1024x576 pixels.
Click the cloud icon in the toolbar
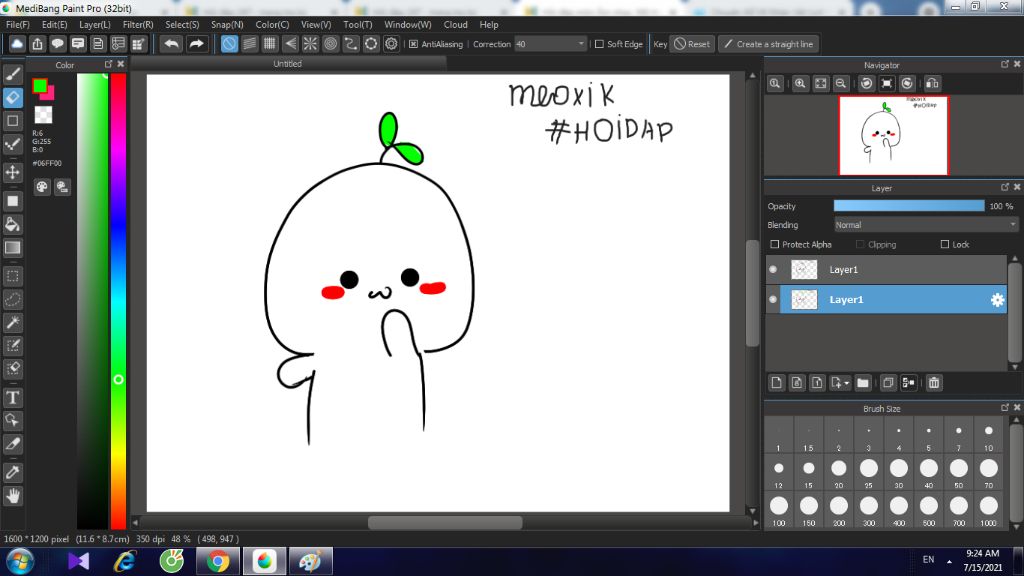point(17,44)
